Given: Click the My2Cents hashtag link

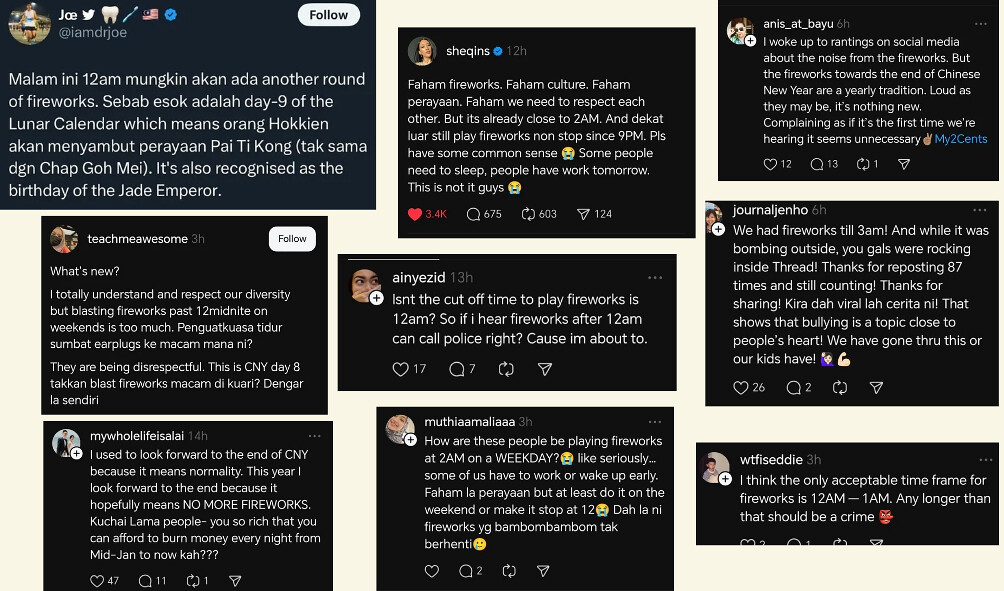Looking at the screenshot, I should click(963, 139).
